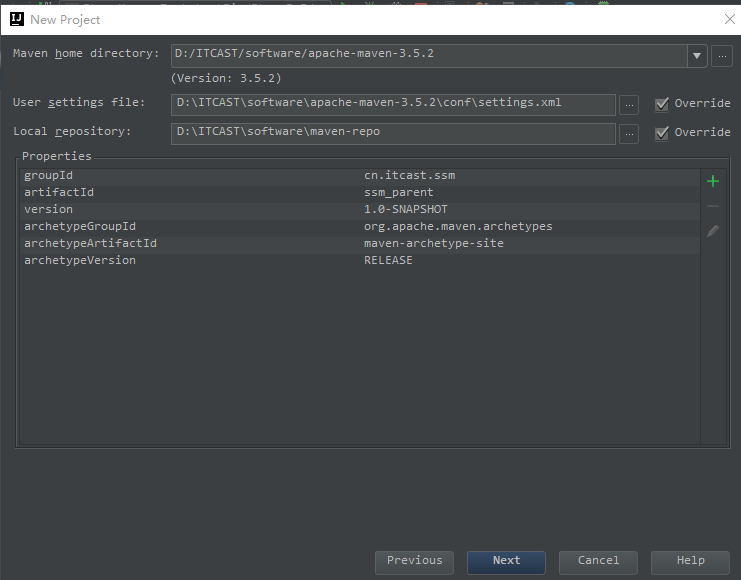The height and width of the screenshot is (580, 741).
Task: Click the User settings file label
Action: coord(78,102)
